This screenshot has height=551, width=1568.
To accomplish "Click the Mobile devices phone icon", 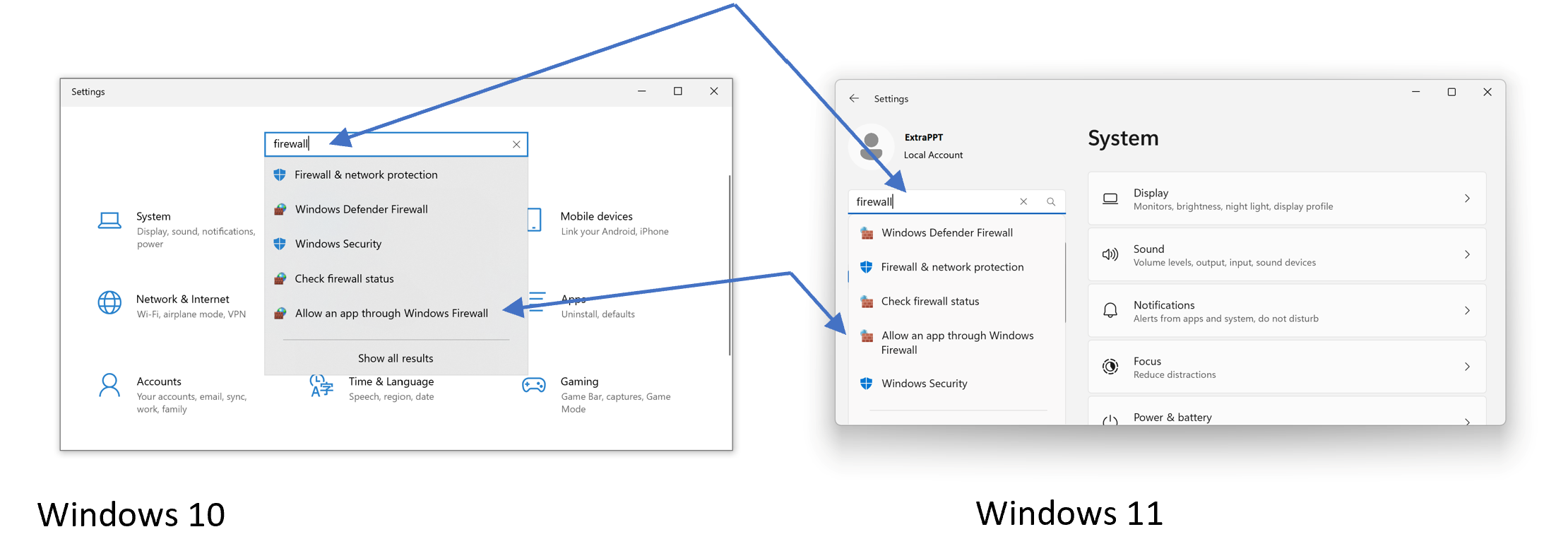I will (x=535, y=220).
